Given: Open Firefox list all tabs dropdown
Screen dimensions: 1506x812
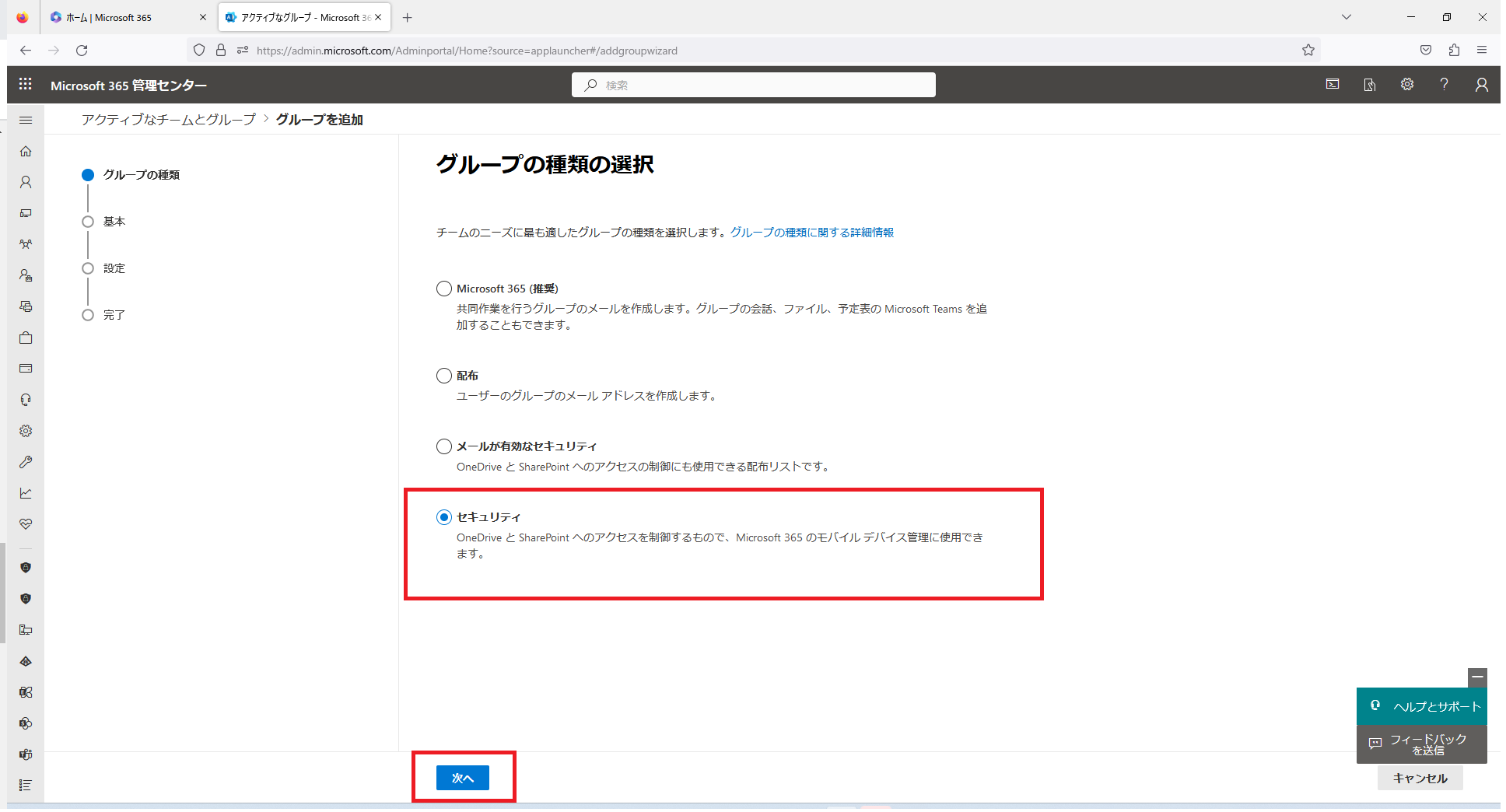Looking at the screenshot, I should point(1347,17).
